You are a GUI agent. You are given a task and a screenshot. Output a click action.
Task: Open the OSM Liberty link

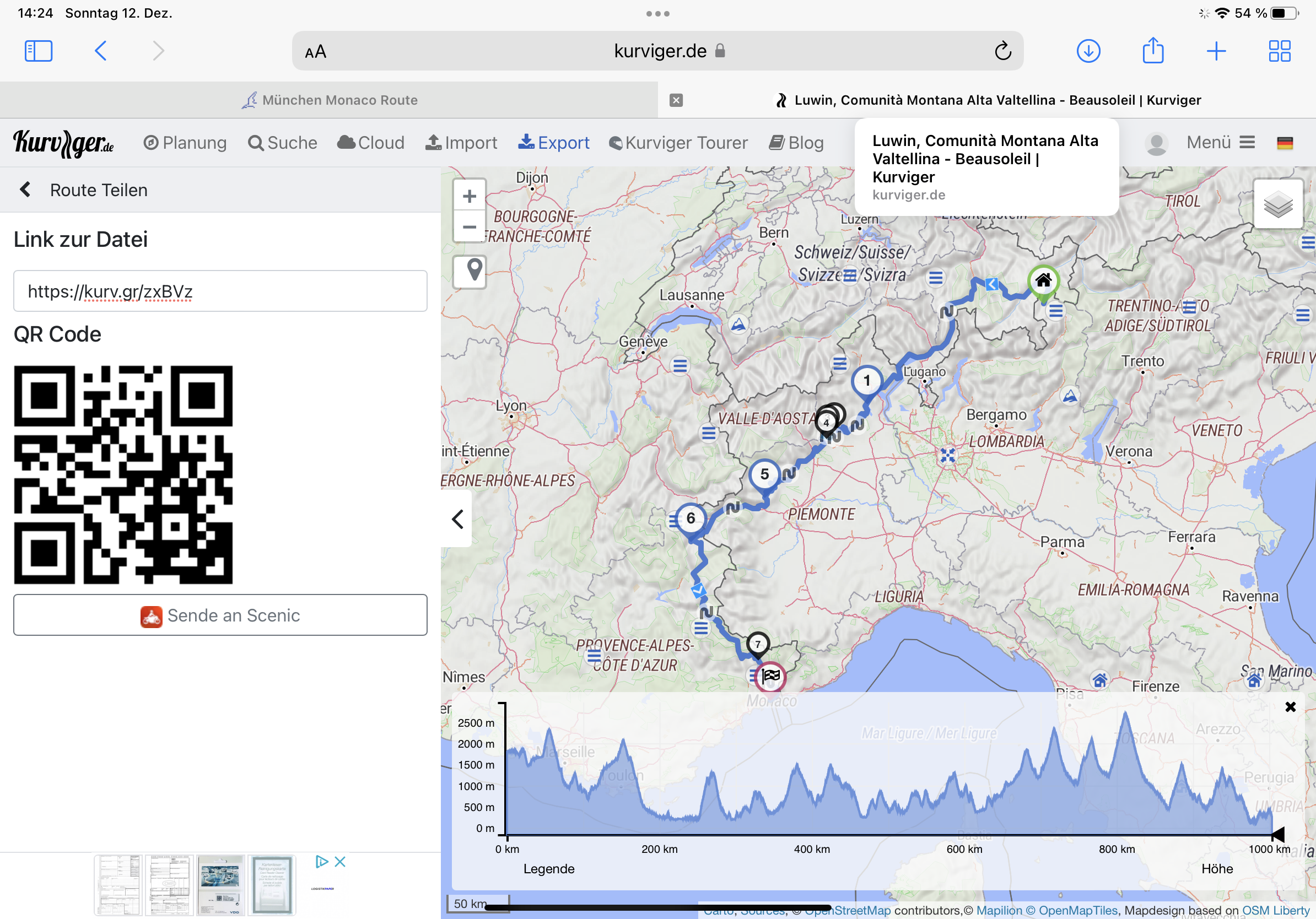point(1275,910)
